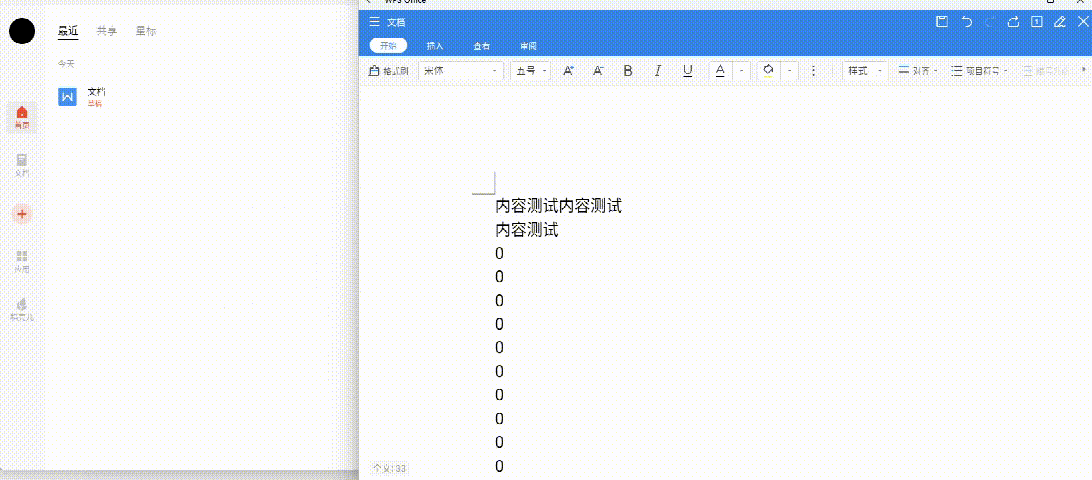Open 文档 in the left sidebar
The width and height of the screenshot is (1092, 480).
[22, 165]
